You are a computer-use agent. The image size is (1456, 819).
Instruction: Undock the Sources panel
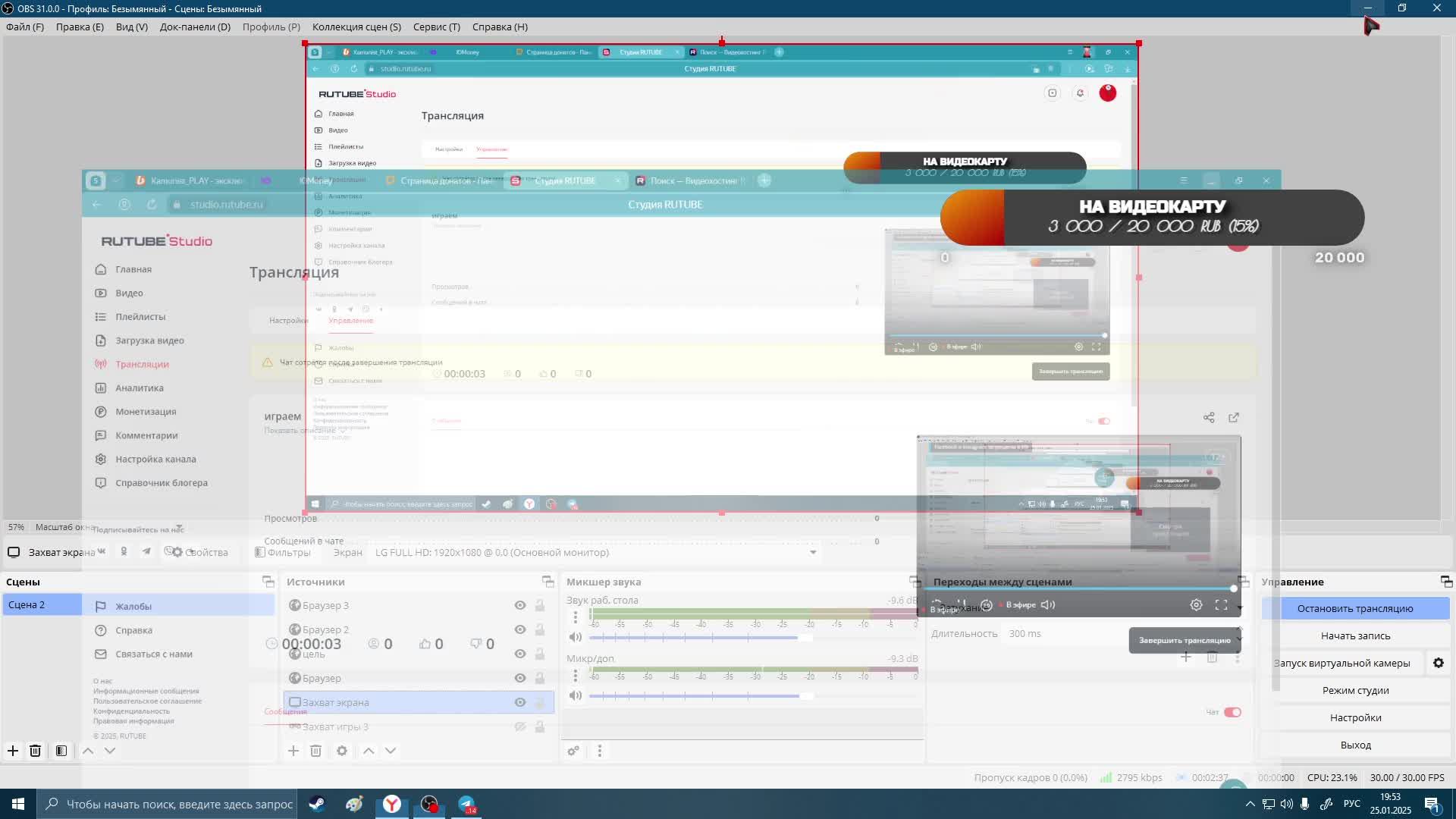coord(548,582)
